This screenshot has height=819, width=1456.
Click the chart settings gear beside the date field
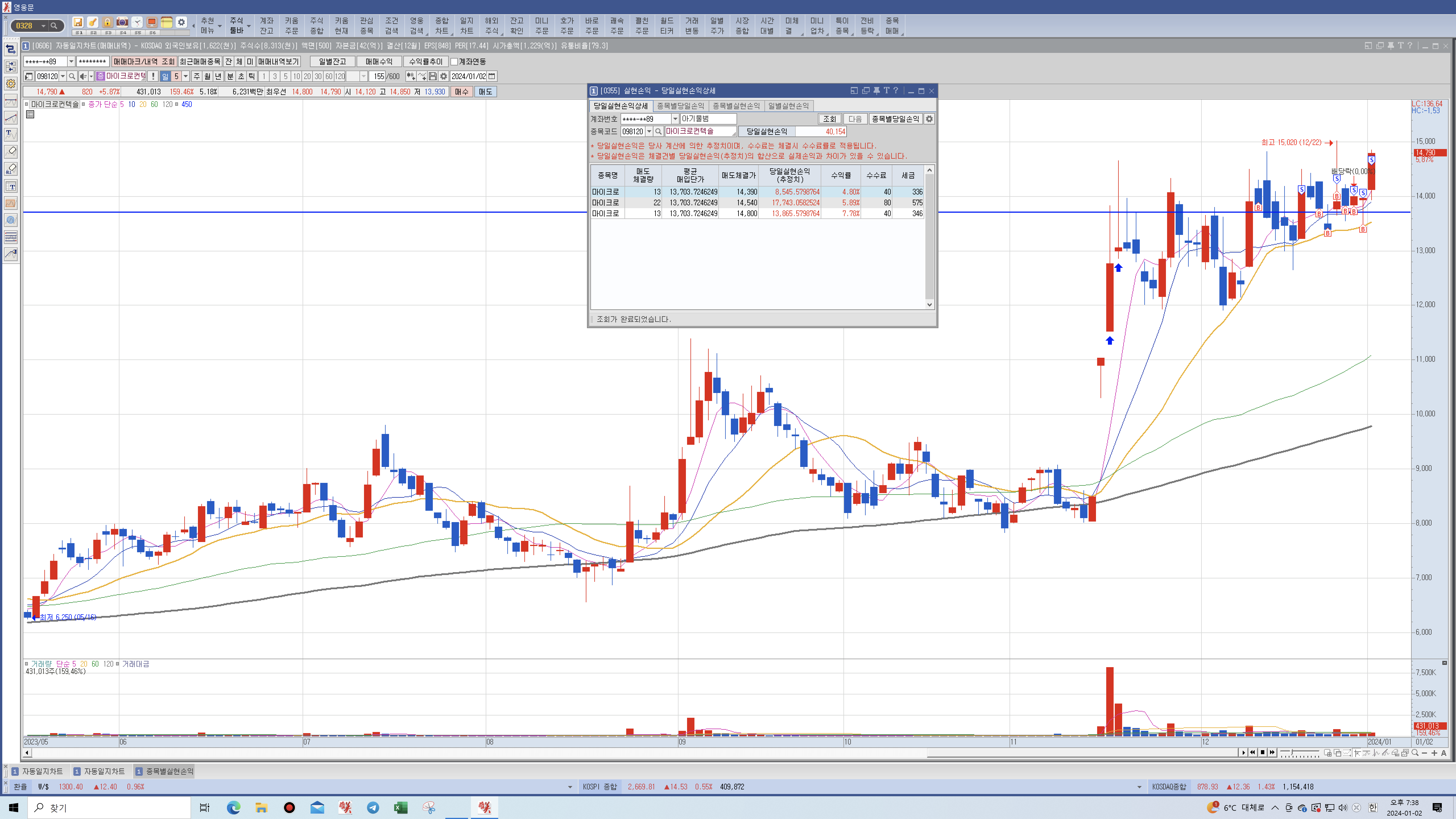click(x=444, y=76)
